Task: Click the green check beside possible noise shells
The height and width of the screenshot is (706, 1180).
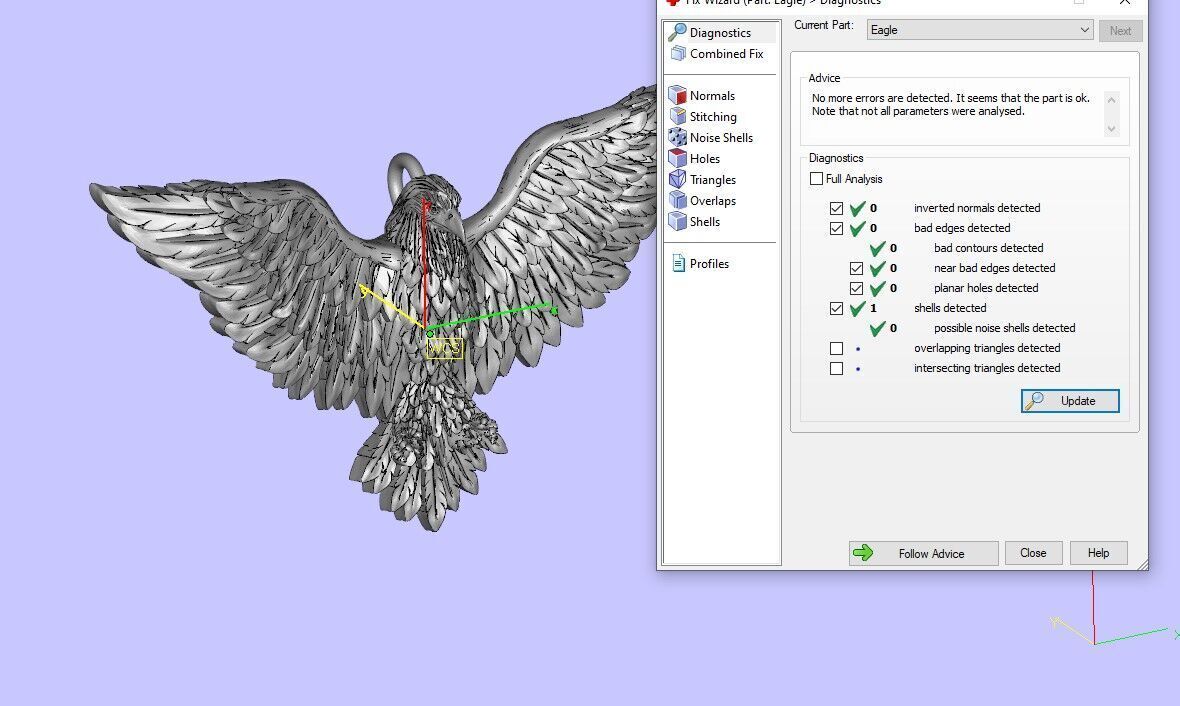Action: 877,328
